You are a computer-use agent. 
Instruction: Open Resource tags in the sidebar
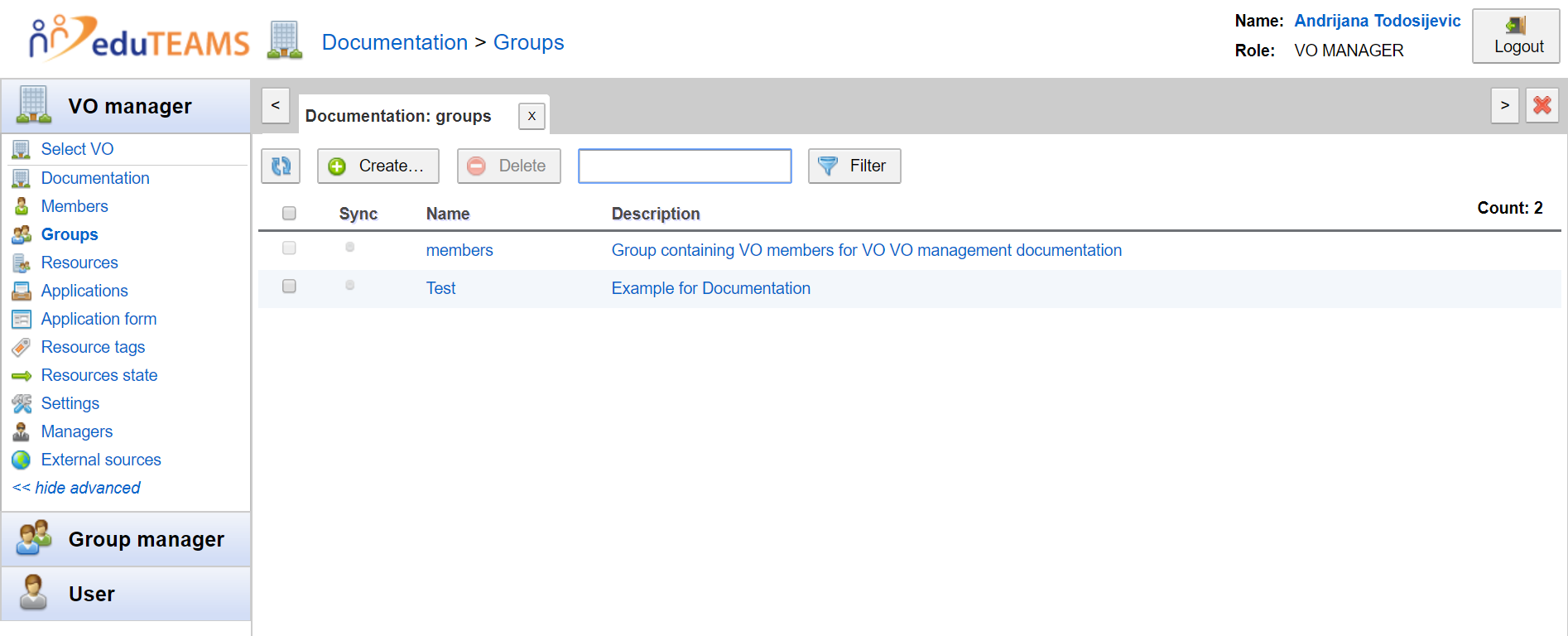click(93, 347)
